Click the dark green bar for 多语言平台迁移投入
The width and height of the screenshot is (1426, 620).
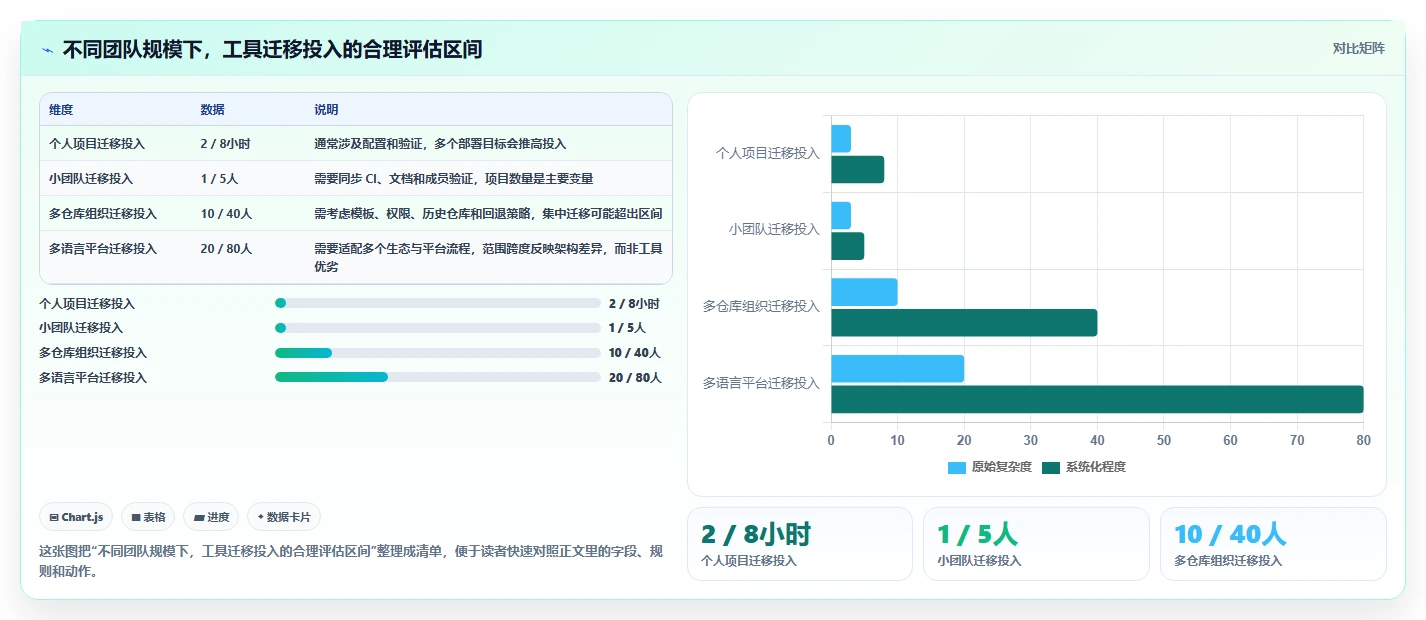(x=1097, y=399)
